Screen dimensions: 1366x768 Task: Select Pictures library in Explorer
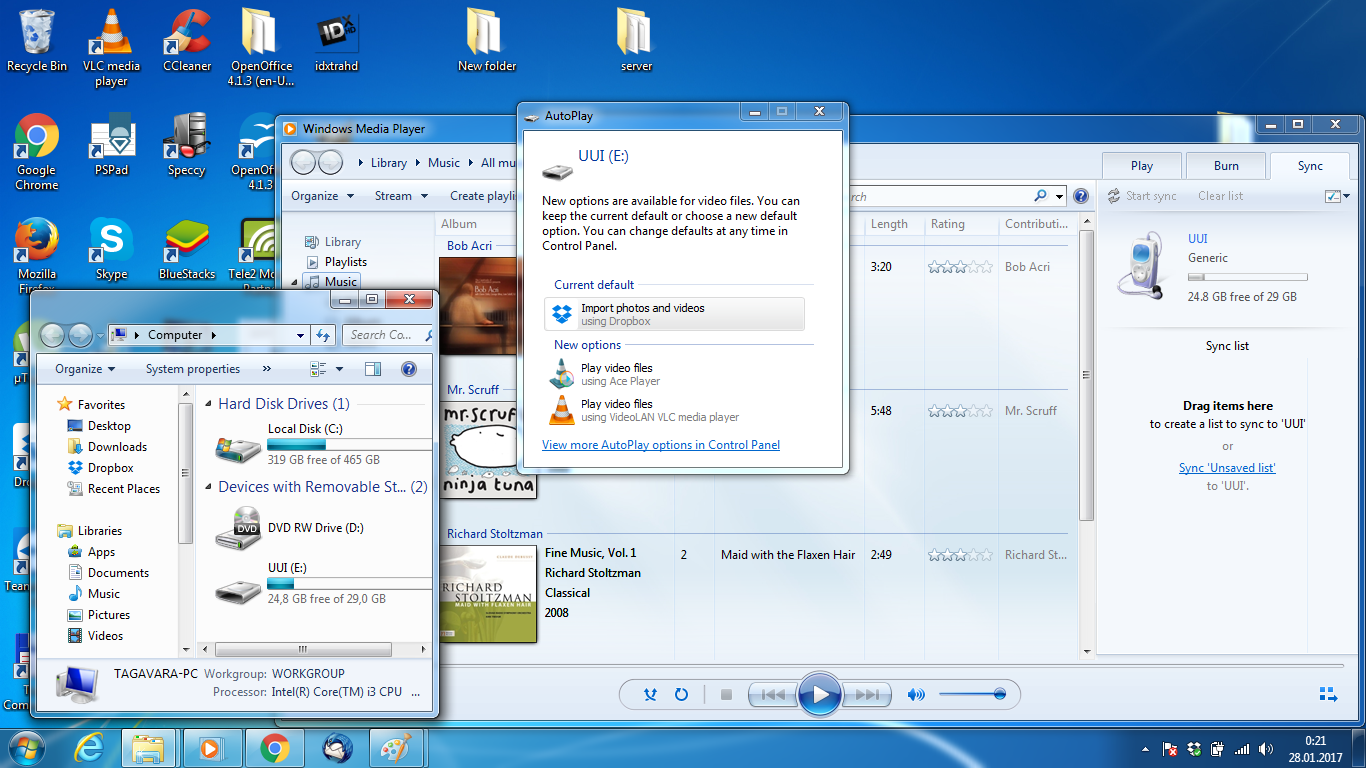pos(99,615)
